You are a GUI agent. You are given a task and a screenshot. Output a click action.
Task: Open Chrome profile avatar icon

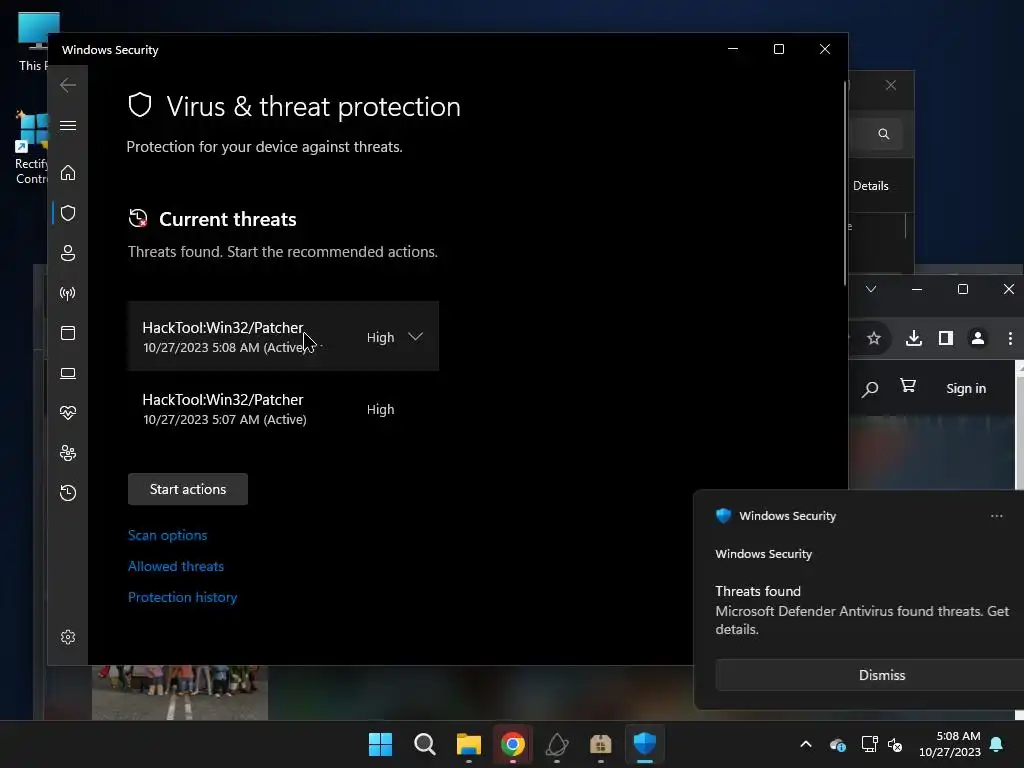pyautogui.click(x=978, y=338)
